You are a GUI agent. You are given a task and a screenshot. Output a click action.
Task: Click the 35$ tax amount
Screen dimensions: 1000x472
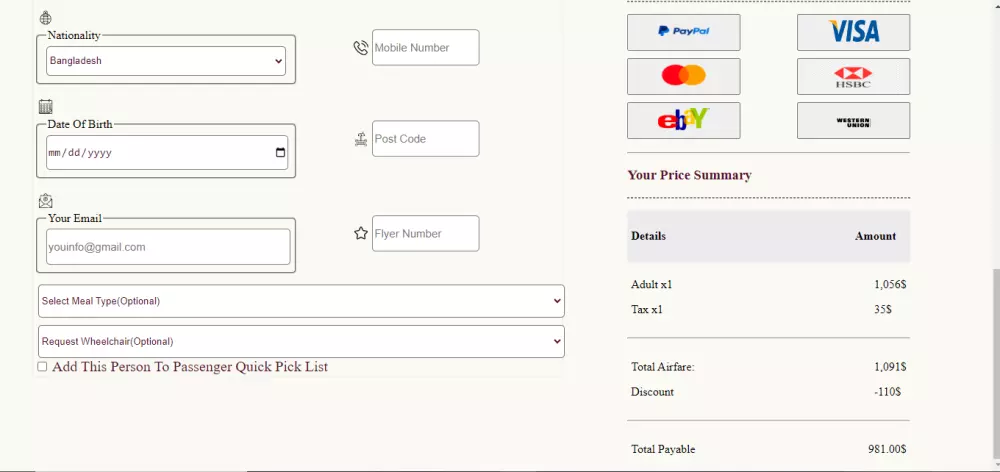883,309
